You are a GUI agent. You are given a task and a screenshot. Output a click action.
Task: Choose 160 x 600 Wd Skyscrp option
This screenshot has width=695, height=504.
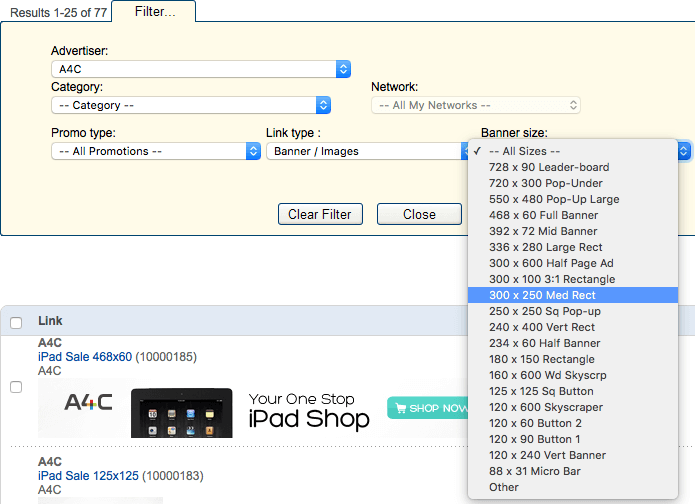tap(548, 375)
